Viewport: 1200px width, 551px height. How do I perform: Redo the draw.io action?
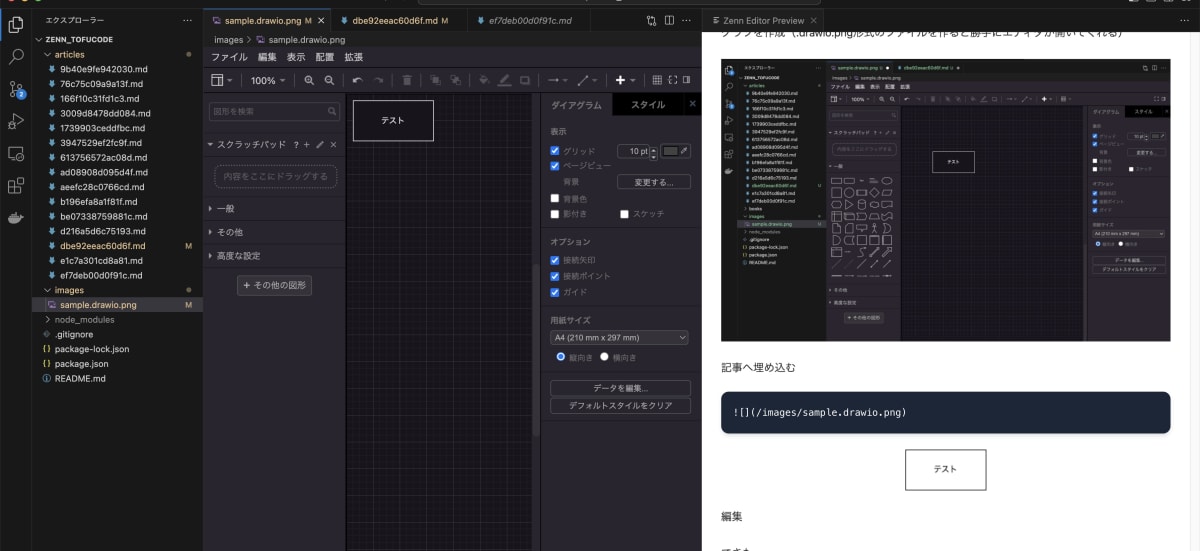pyautogui.click(x=378, y=80)
